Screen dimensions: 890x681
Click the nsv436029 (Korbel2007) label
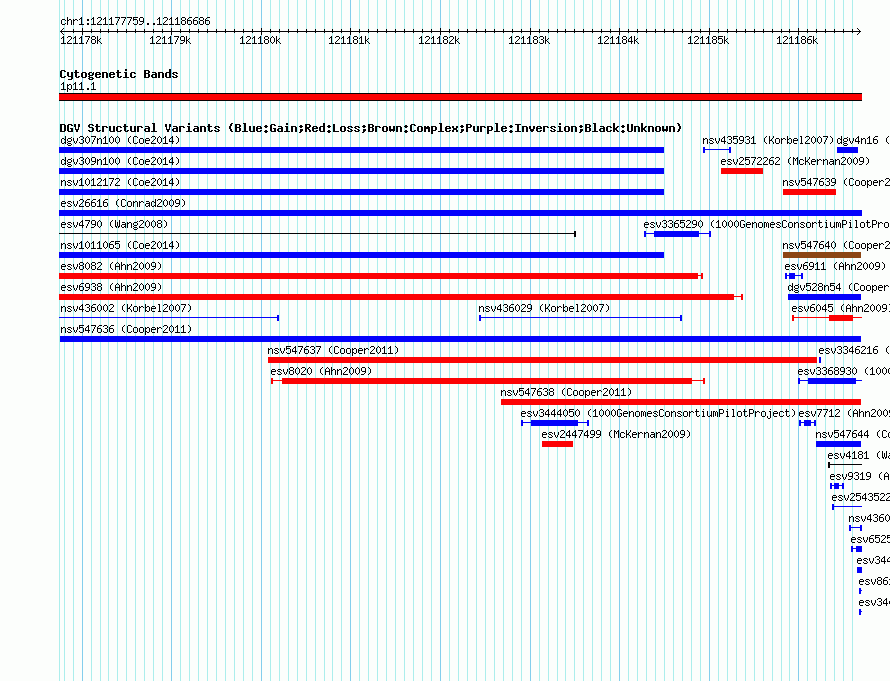click(x=544, y=308)
